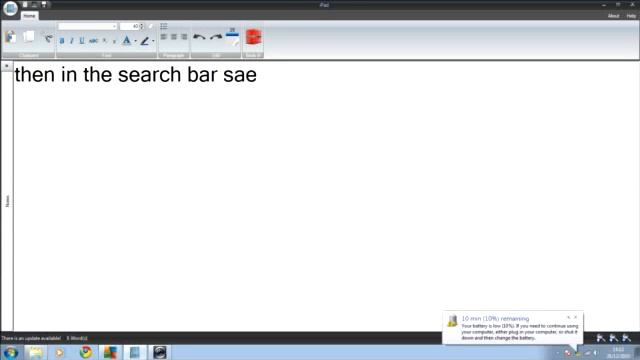Image resolution: width=640 pixels, height=360 pixels.
Task: Toggle Strikethrough abc formatting
Action: [93, 41]
